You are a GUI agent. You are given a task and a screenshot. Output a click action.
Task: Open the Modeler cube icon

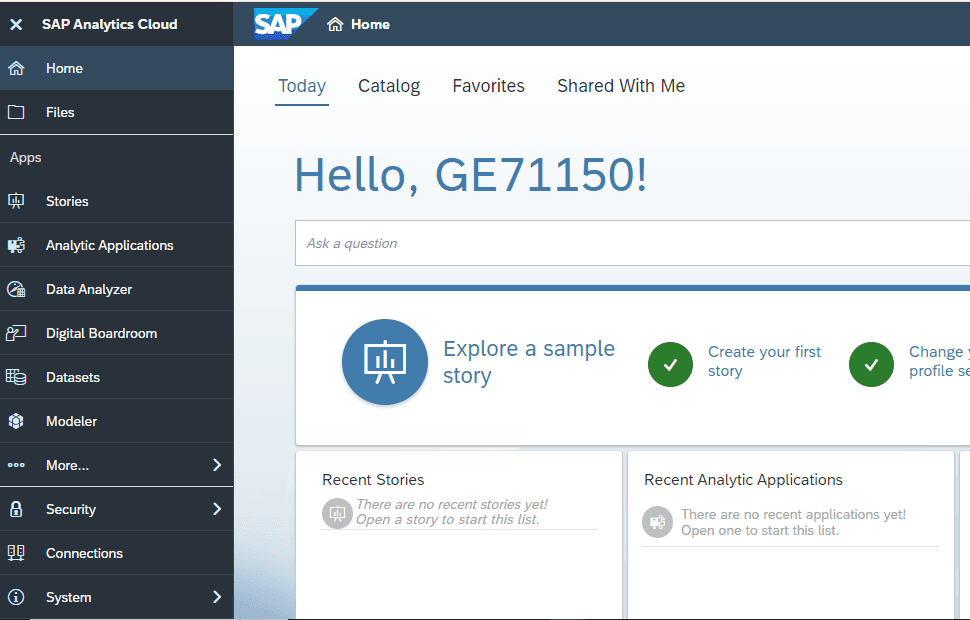[x=16, y=421]
